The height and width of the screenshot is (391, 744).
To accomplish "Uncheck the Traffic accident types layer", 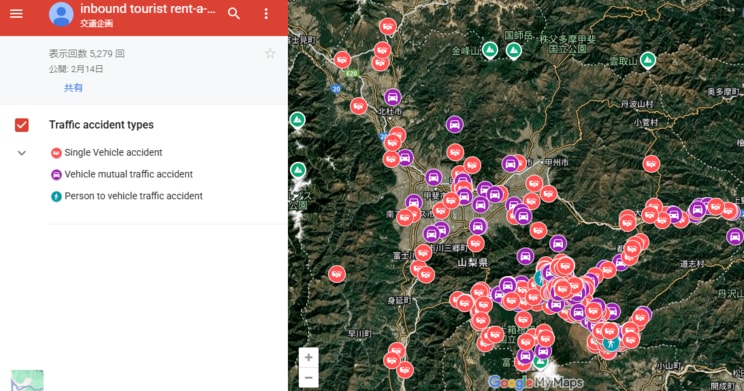I will (22, 125).
